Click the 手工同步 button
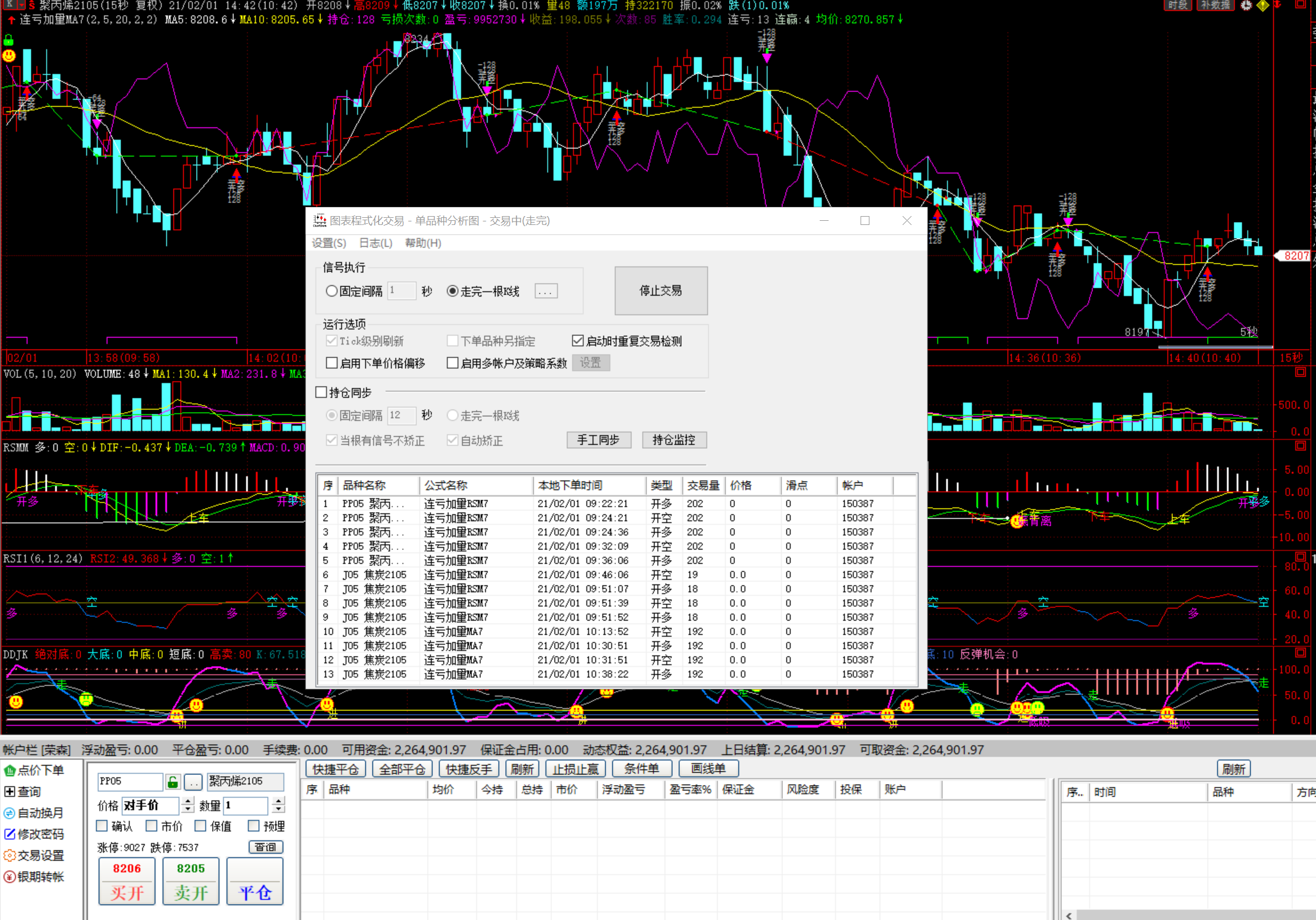The image size is (1316, 920). coord(598,440)
